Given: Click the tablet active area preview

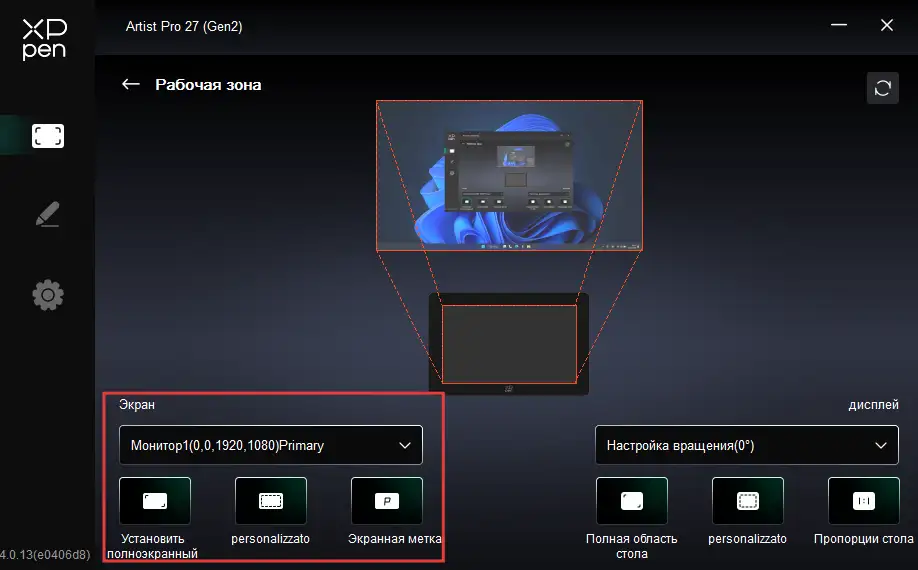Looking at the screenshot, I should point(509,344).
